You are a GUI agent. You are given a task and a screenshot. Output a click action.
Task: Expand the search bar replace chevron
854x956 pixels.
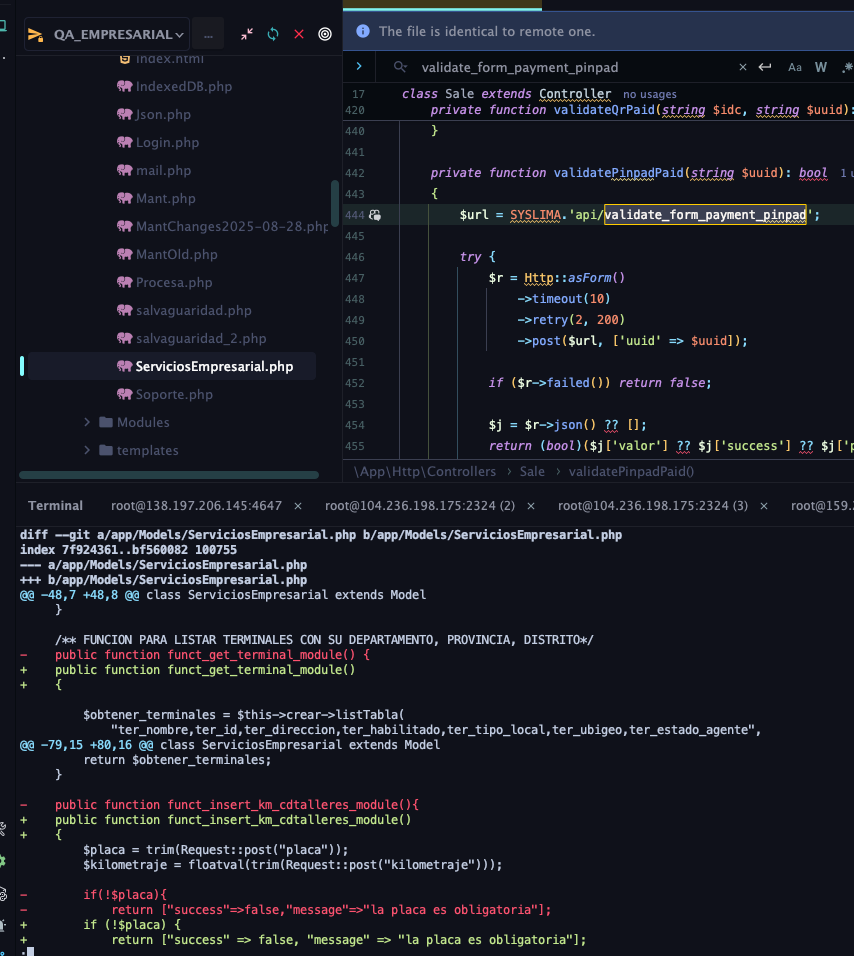pos(359,67)
